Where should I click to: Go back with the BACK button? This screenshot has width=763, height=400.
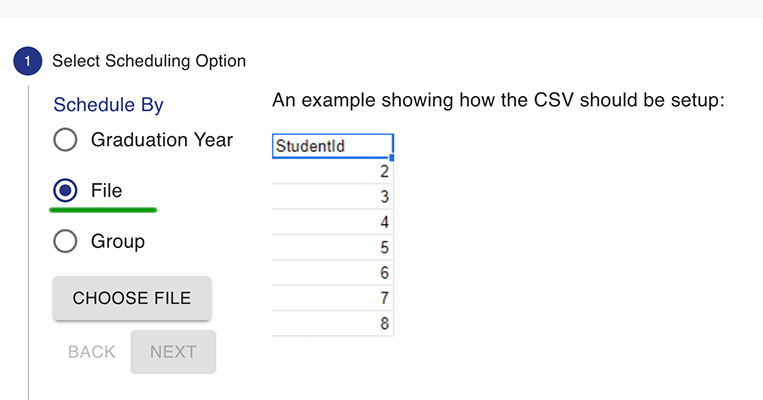coord(91,352)
